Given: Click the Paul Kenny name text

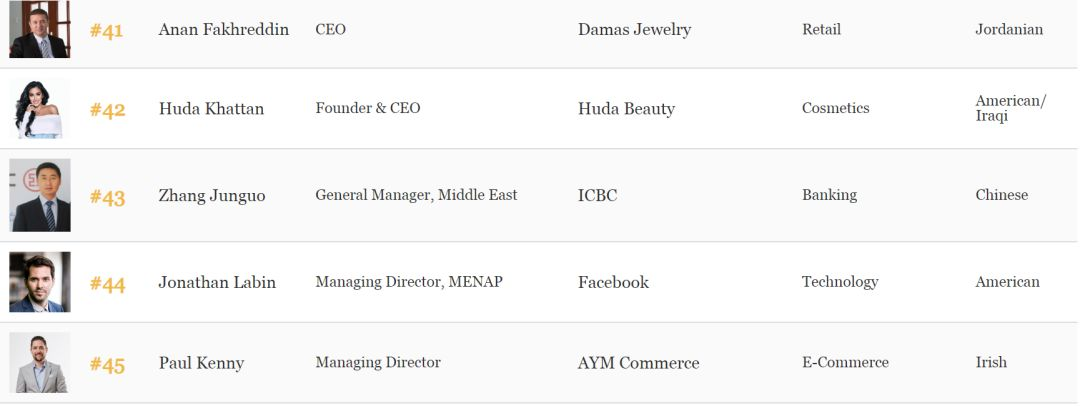Looking at the screenshot, I should coord(201,363).
